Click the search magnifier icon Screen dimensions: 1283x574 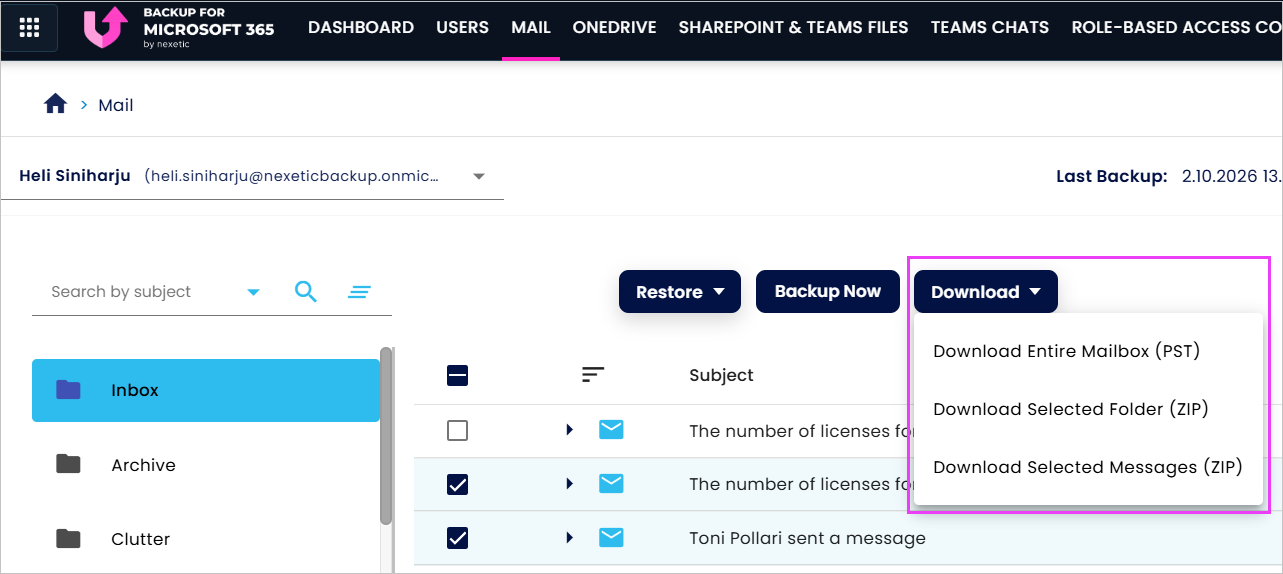(x=306, y=292)
